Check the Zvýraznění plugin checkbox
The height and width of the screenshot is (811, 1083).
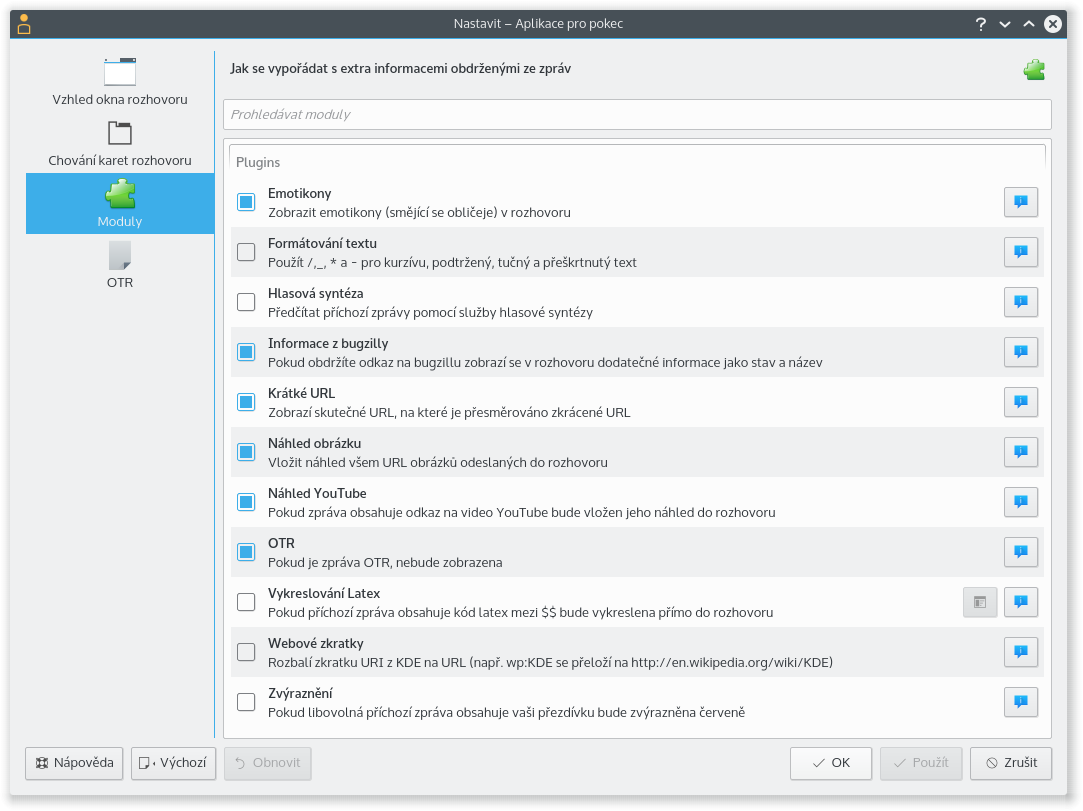(246, 702)
